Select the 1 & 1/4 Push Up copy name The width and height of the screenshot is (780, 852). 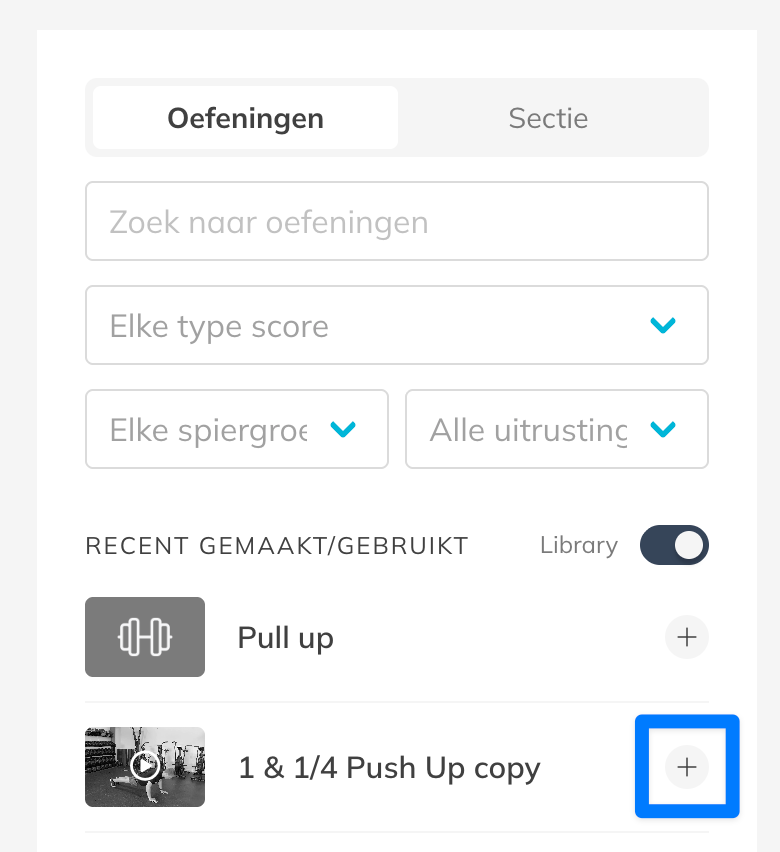(x=389, y=768)
